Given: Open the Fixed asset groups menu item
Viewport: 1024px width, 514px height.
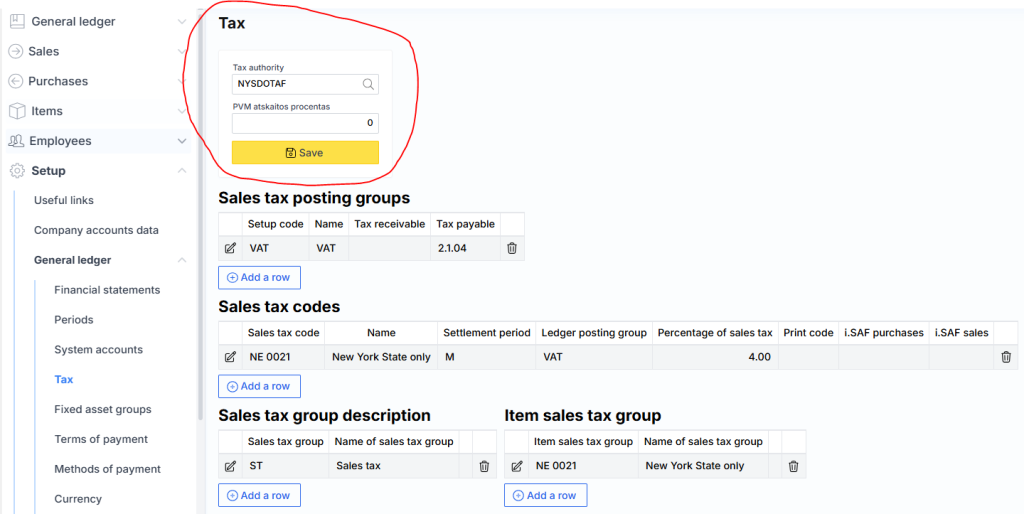Looking at the screenshot, I should tap(103, 409).
